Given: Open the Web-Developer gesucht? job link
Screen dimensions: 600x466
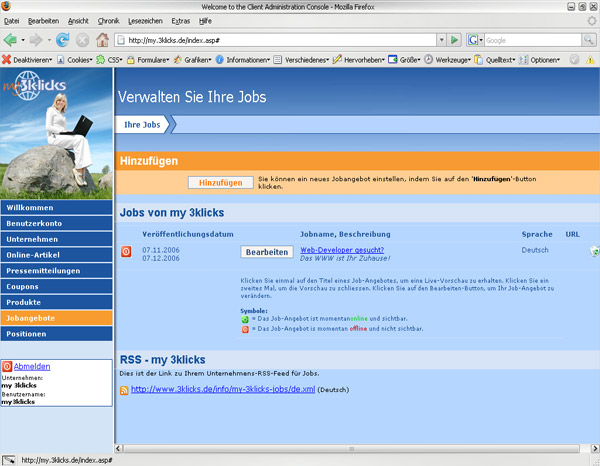Looking at the screenshot, I should [x=342, y=250].
